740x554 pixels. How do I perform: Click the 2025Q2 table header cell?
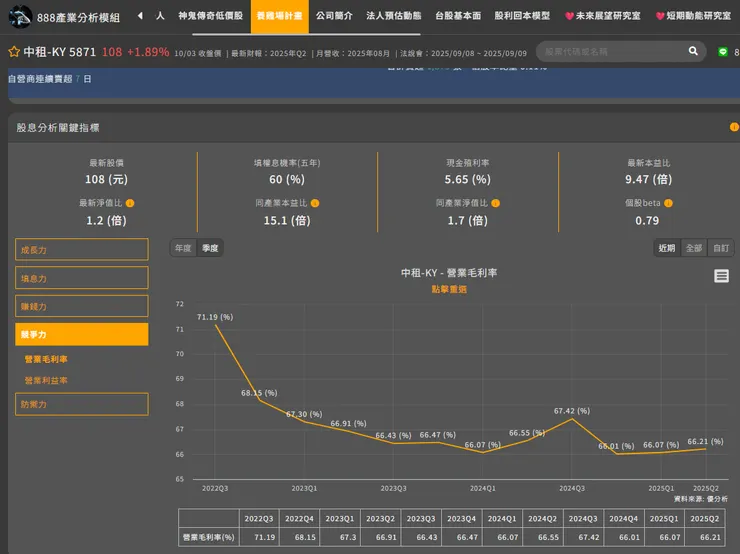click(704, 519)
